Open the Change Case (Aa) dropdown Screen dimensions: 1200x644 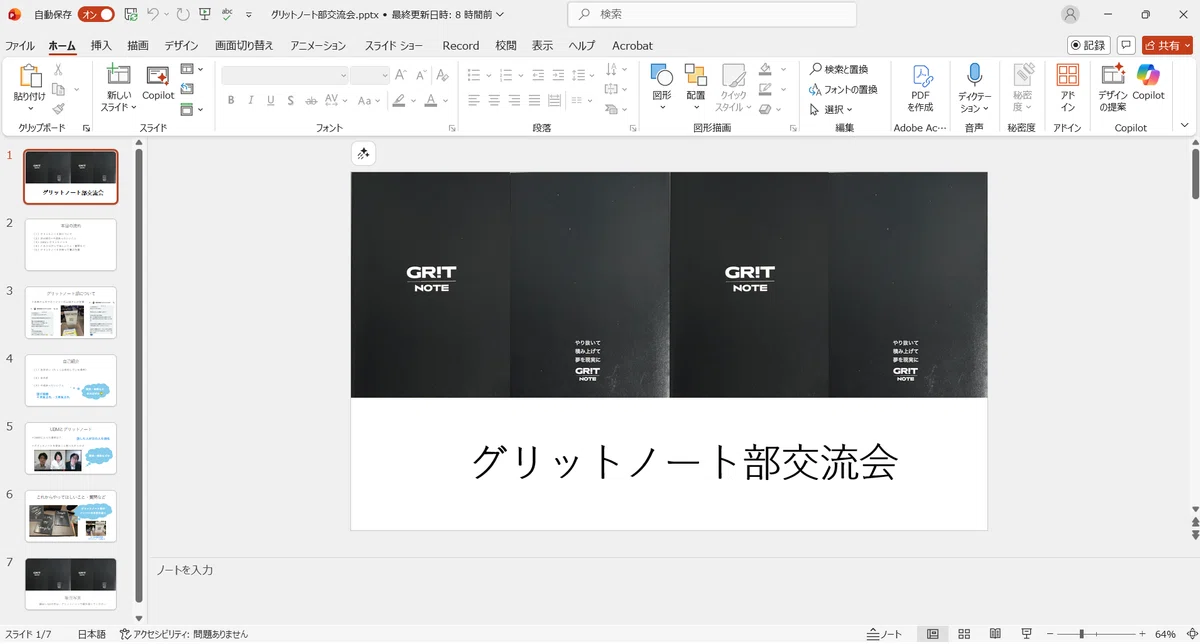369,100
